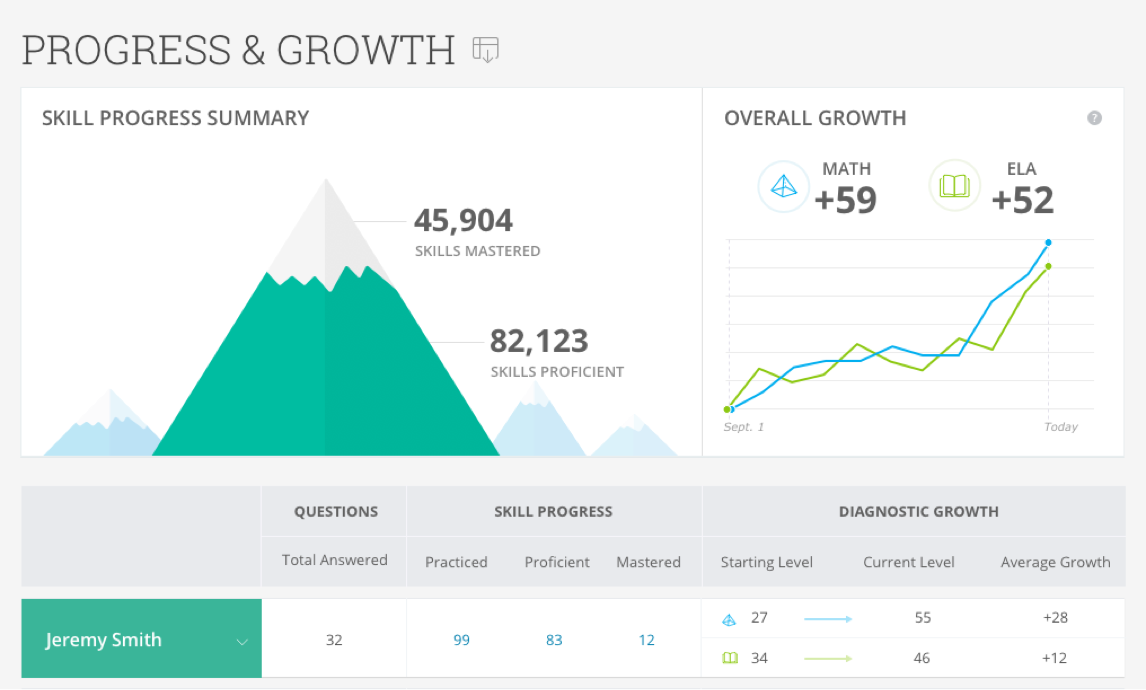Click the math icon in Jeremy's growth row
The width and height of the screenshot is (1146, 690).
(730, 618)
